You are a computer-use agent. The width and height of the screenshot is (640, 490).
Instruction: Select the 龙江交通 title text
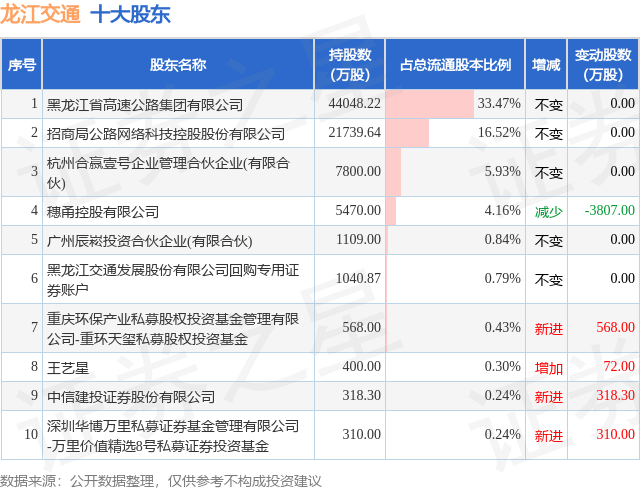(x=40, y=14)
